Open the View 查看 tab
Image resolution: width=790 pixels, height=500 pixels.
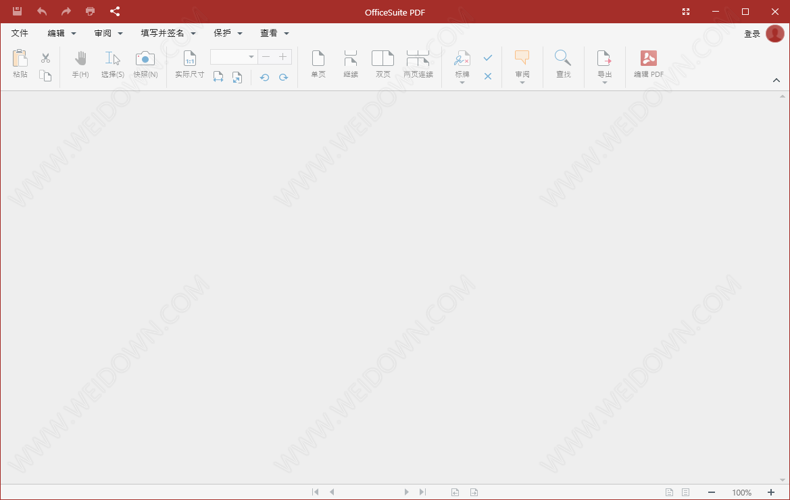click(274, 33)
